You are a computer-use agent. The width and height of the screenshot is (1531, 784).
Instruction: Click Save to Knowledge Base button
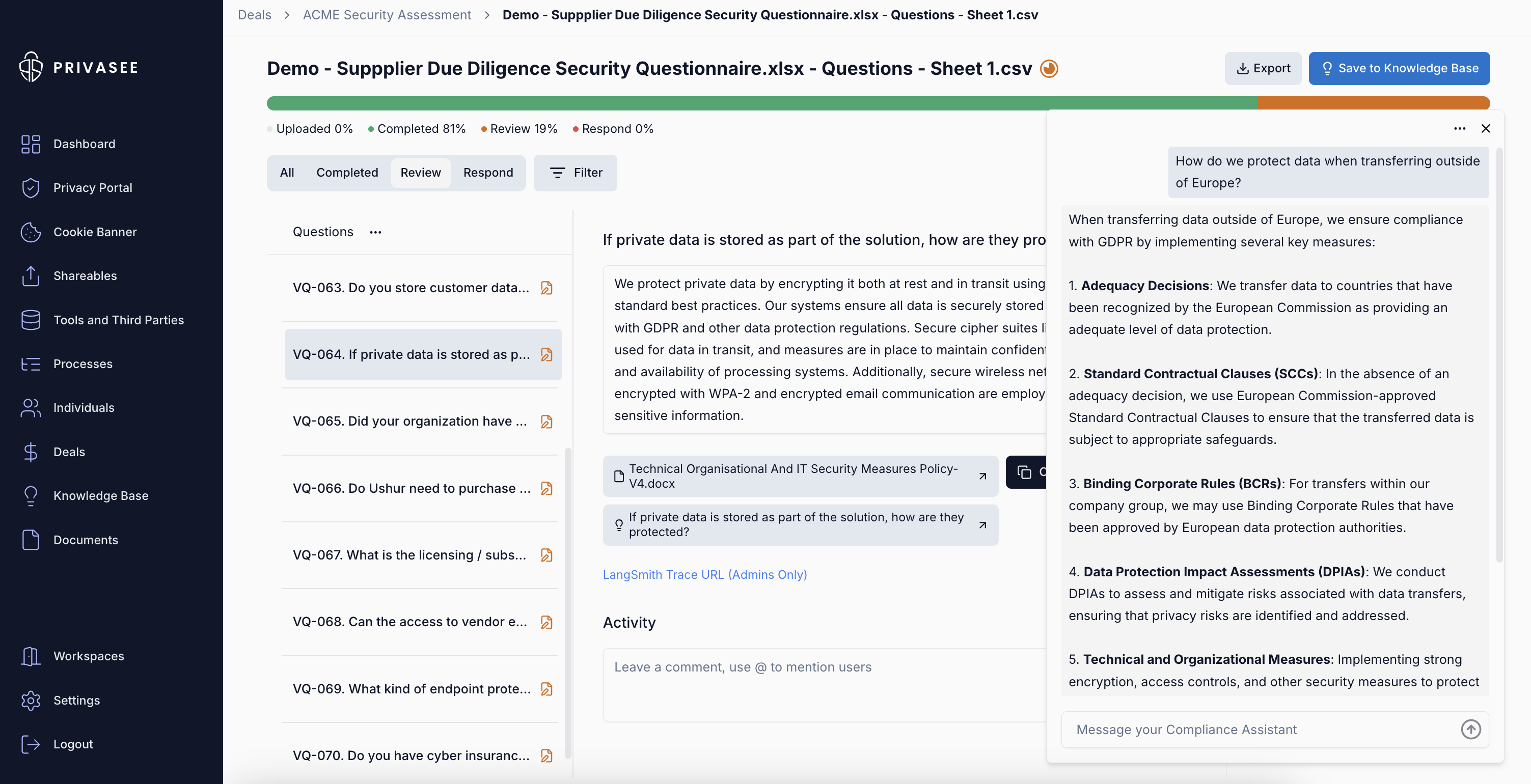(x=1399, y=68)
